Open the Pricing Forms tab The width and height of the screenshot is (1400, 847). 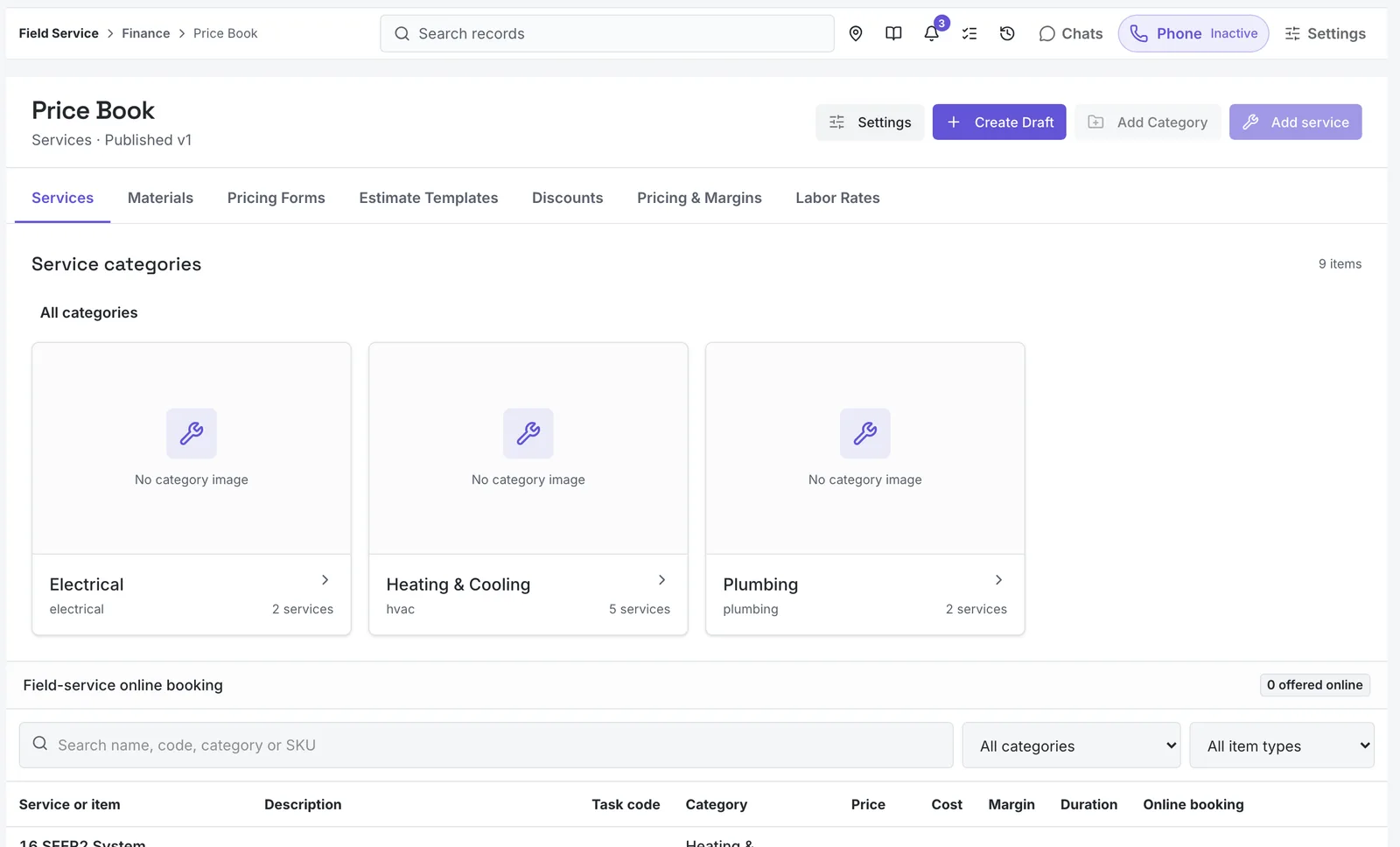tap(276, 198)
